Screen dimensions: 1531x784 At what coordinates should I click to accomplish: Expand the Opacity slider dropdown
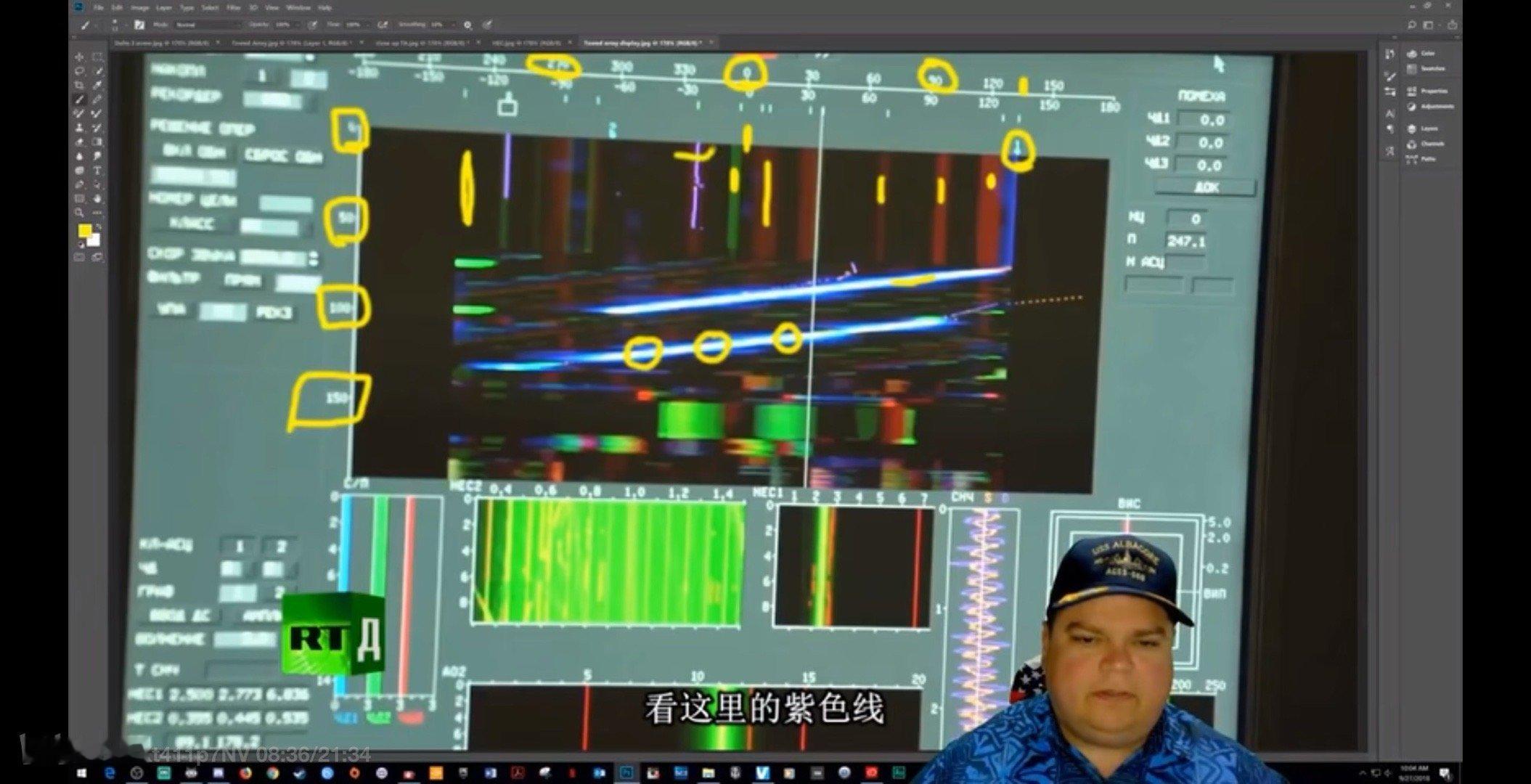click(297, 25)
